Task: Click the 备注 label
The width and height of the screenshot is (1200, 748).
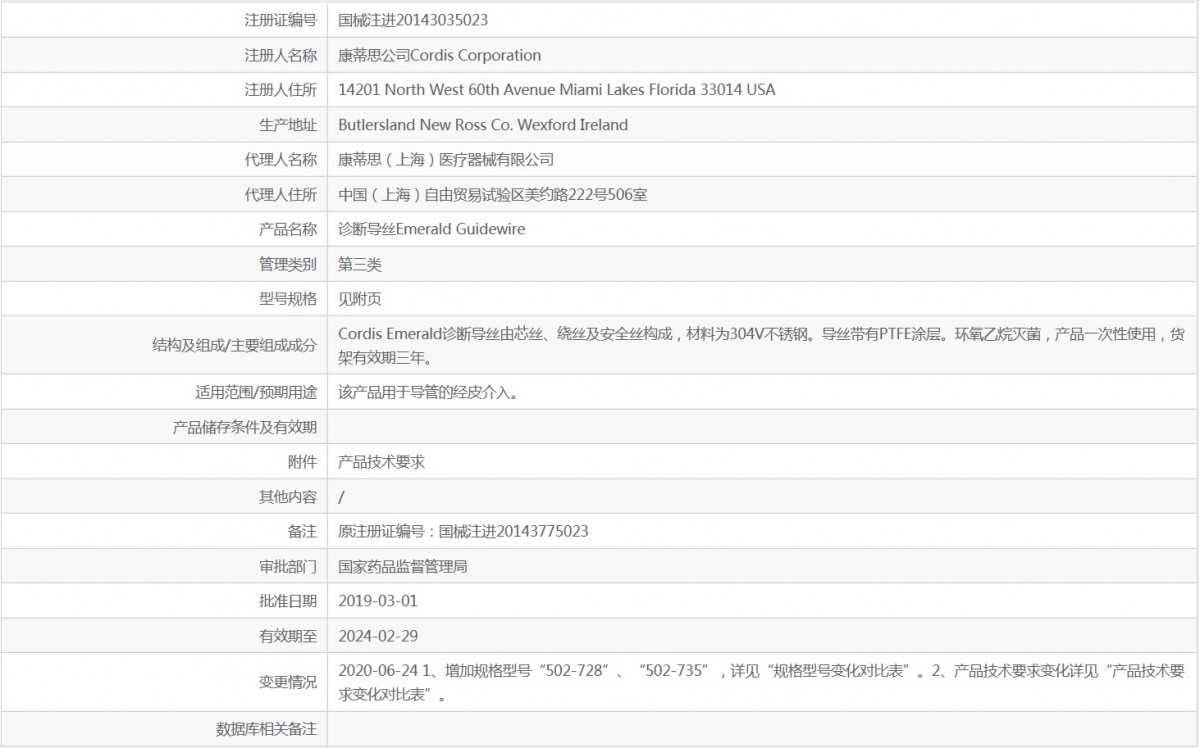Action: (x=302, y=532)
